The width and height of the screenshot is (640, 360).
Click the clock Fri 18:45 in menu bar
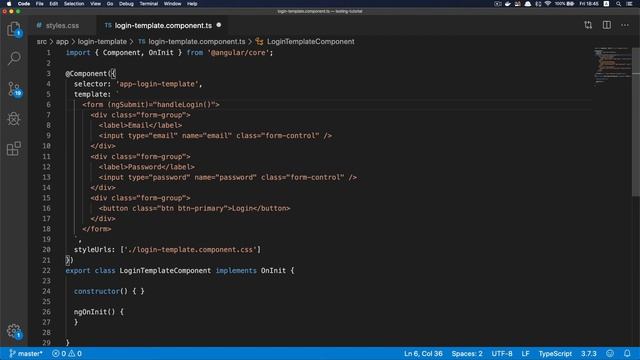click(589, 4)
